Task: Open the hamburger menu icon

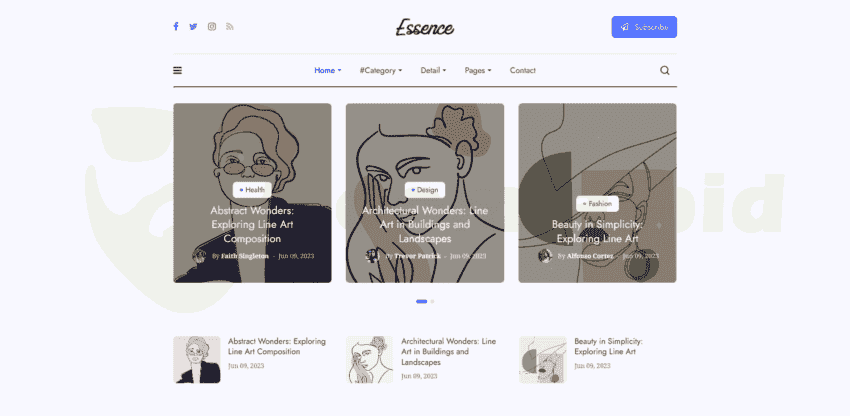Action: (x=177, y=71)
